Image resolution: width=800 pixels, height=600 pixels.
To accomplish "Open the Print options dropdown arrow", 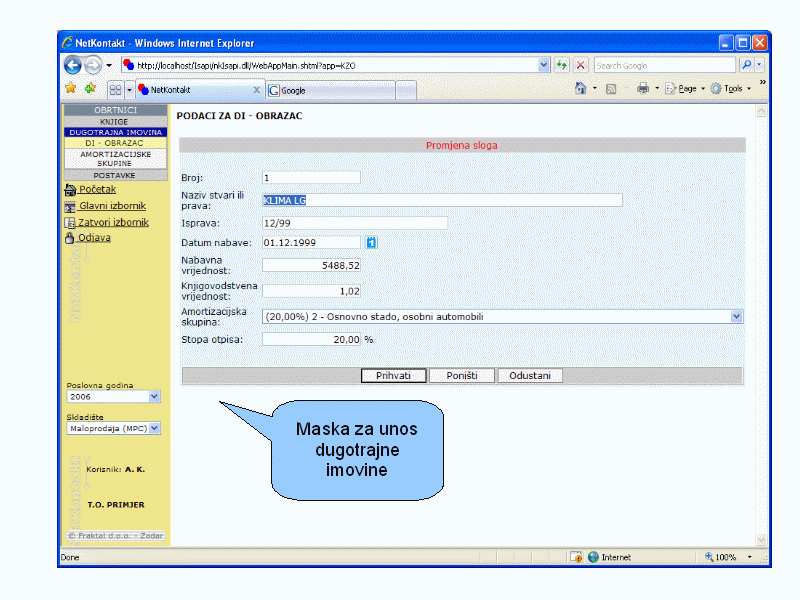I will [x=657, y=88].
